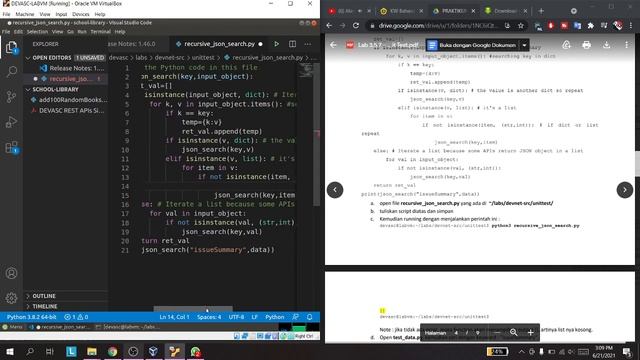This screenshot has width=640, height=360.
Task: Open the VS Code Selection menu
Action: pos(37,31)
